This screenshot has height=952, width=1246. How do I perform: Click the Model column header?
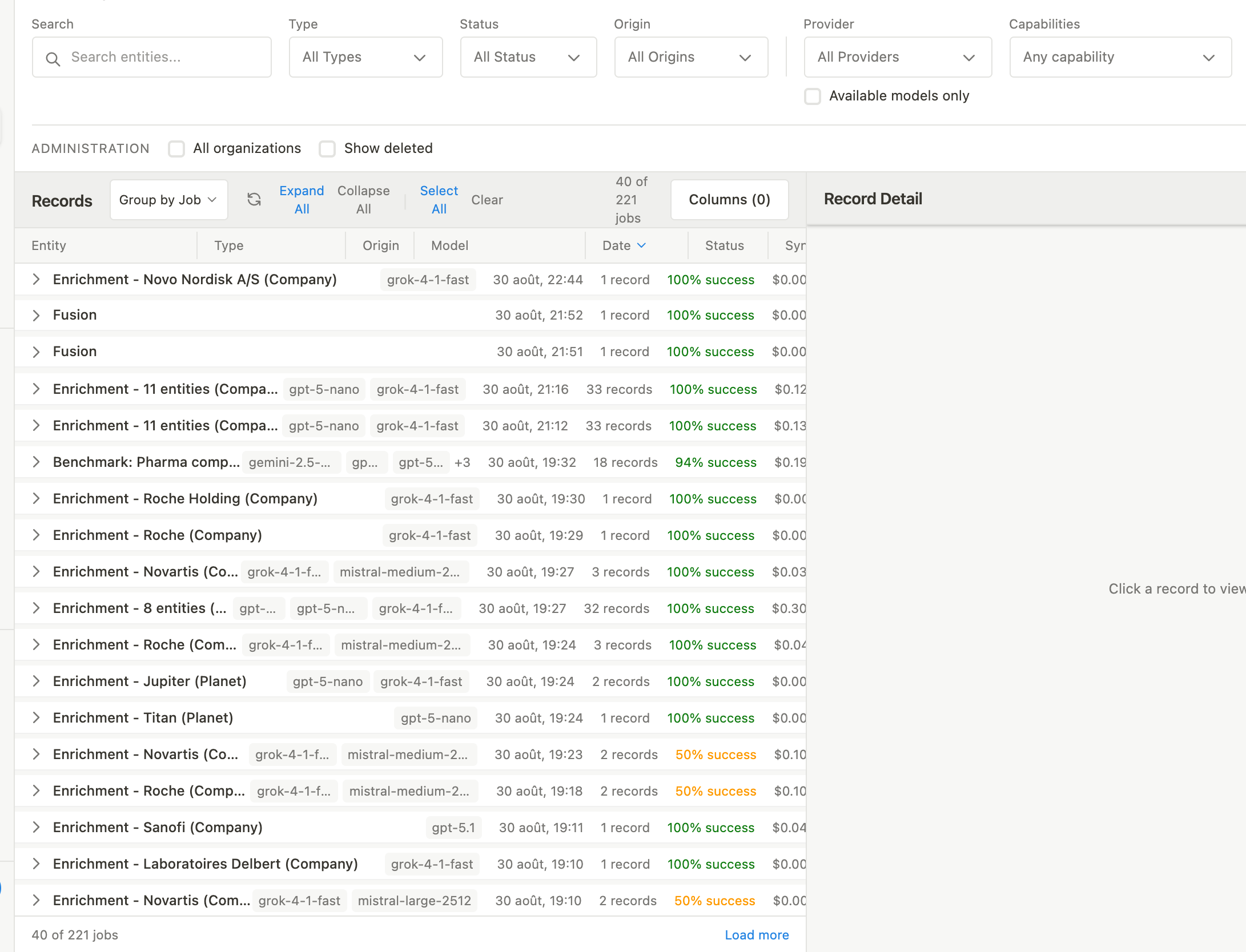tap(450, 245)
